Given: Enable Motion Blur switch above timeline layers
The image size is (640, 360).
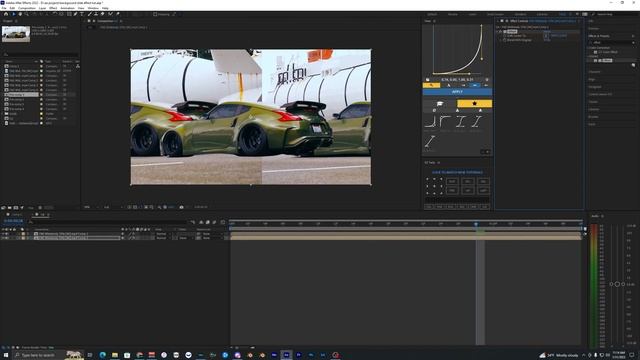Looking at the screenshot, I should pyautogui.click(x=214, y=222).
